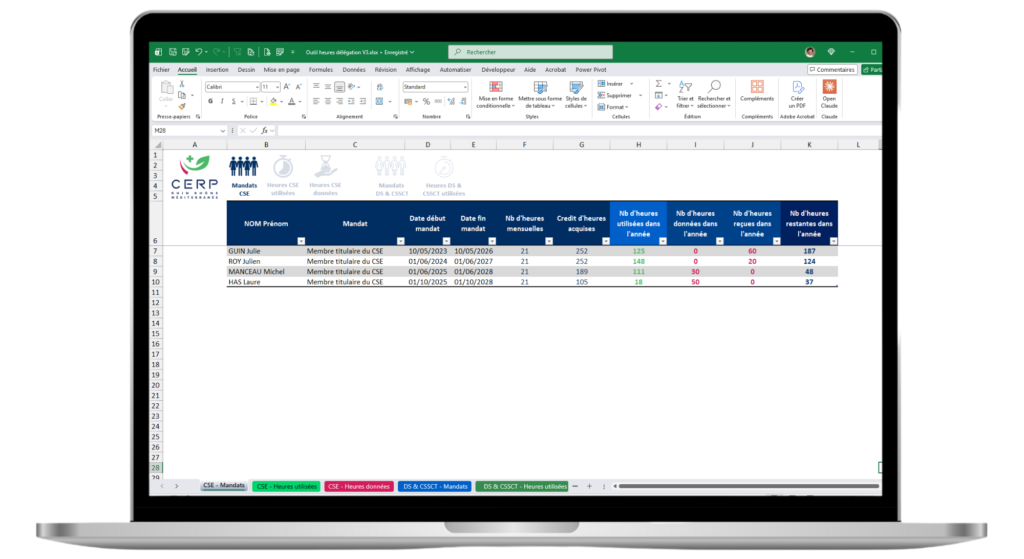Click the yellow fill color button
Screen dimensions: 1024x559
[272, 101]
